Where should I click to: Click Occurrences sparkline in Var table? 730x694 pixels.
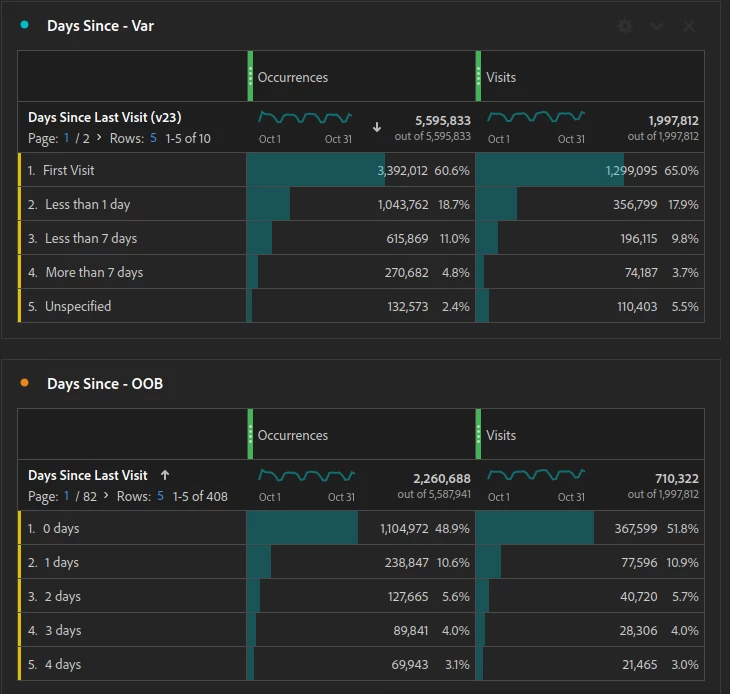point(305,117)
